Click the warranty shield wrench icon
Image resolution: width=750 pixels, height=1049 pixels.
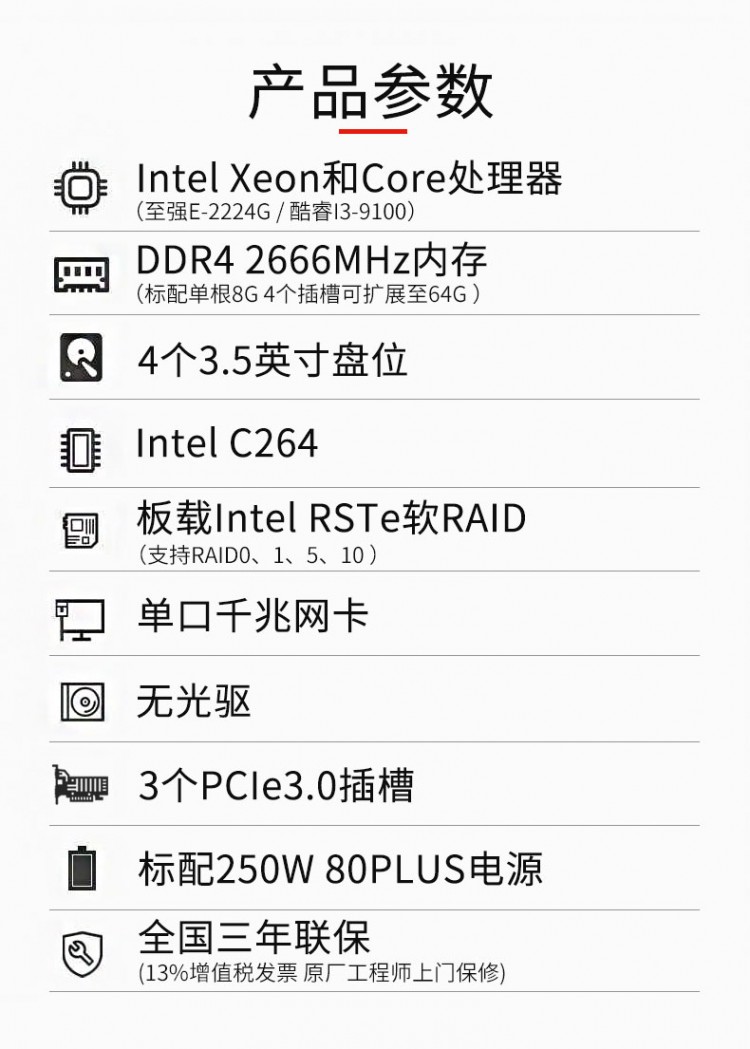81,953
